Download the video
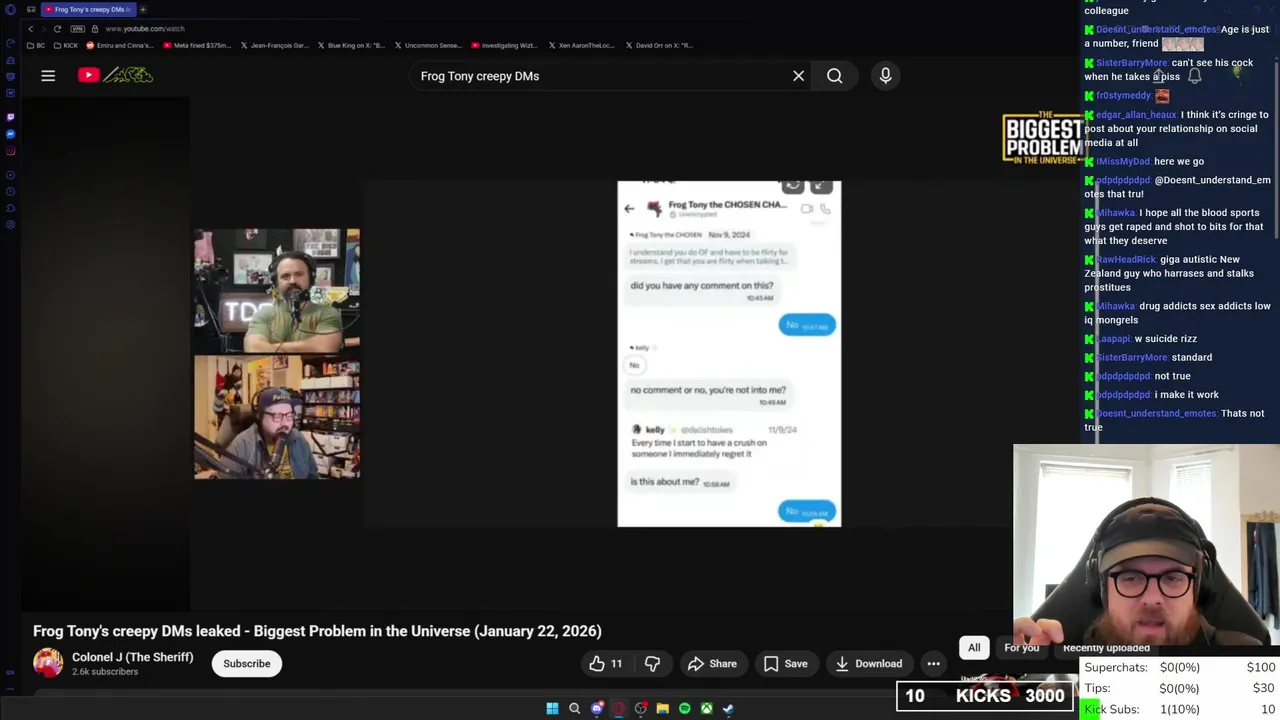This screenshot has width=1280, height=720. click(x=869, y=663)
